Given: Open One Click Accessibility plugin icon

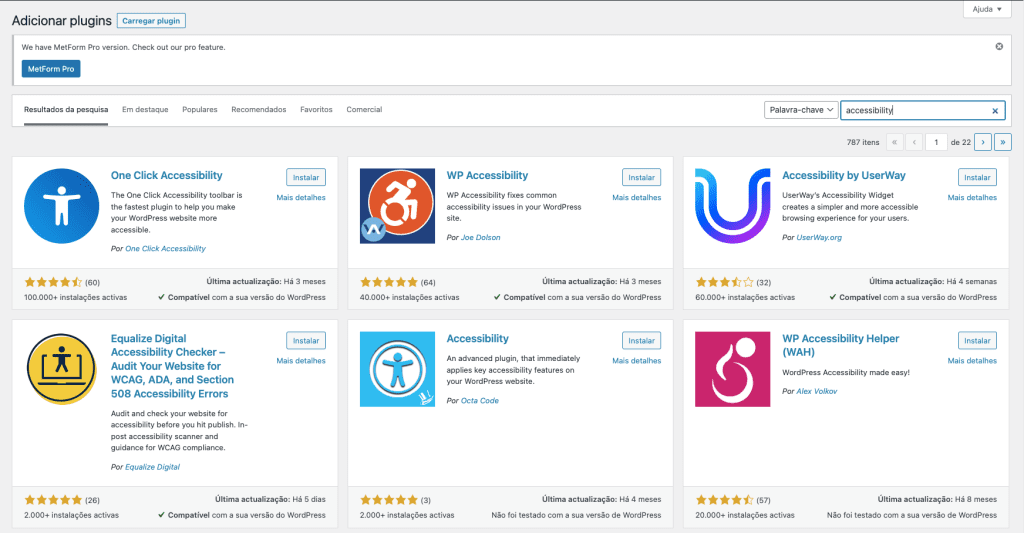Looking at the screenshot, I should tap(61, 206).
